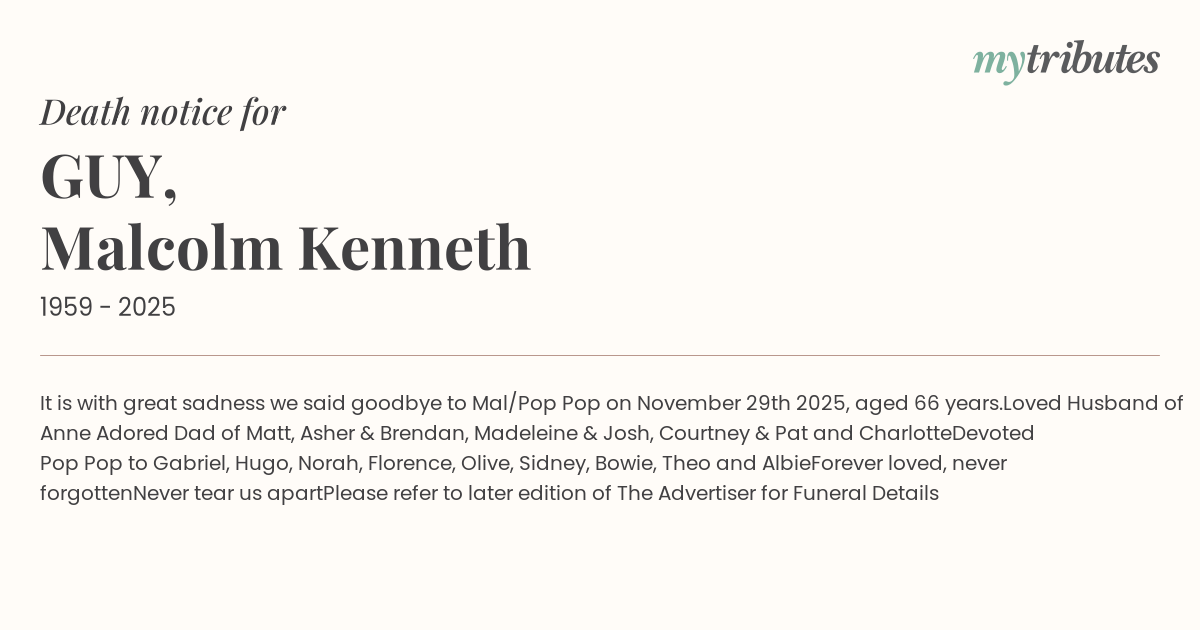Screen dimensions: 1200x630
Task: Click the name "Malcolm Kenneth"
Action: click(285, 248)
